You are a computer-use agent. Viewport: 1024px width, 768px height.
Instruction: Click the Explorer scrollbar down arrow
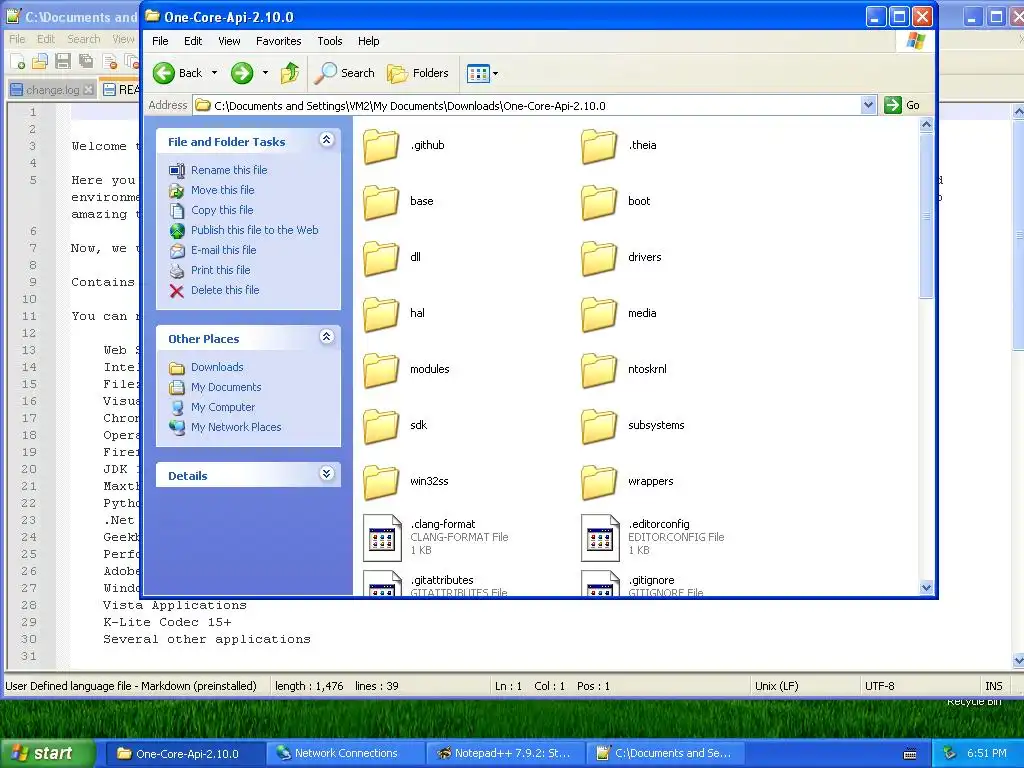[926, 588]
